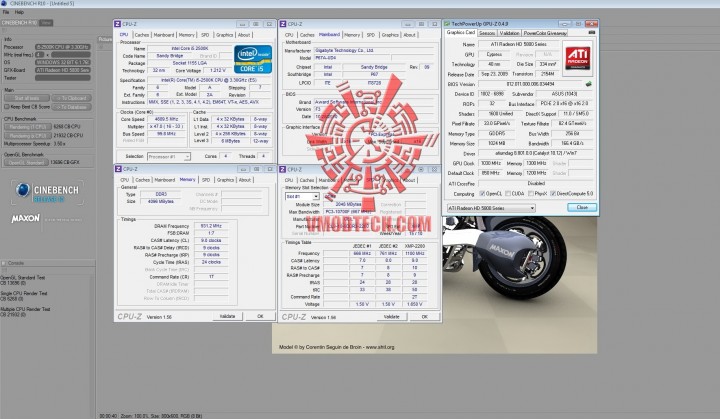Open Caches tab in CPU-Z processor window
Image resolution: width=720 pixels, height=419 pixels.
142,35
